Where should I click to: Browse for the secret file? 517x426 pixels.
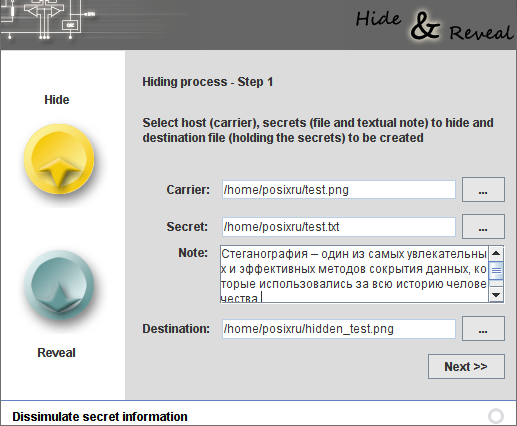click(x=483, y=227)
